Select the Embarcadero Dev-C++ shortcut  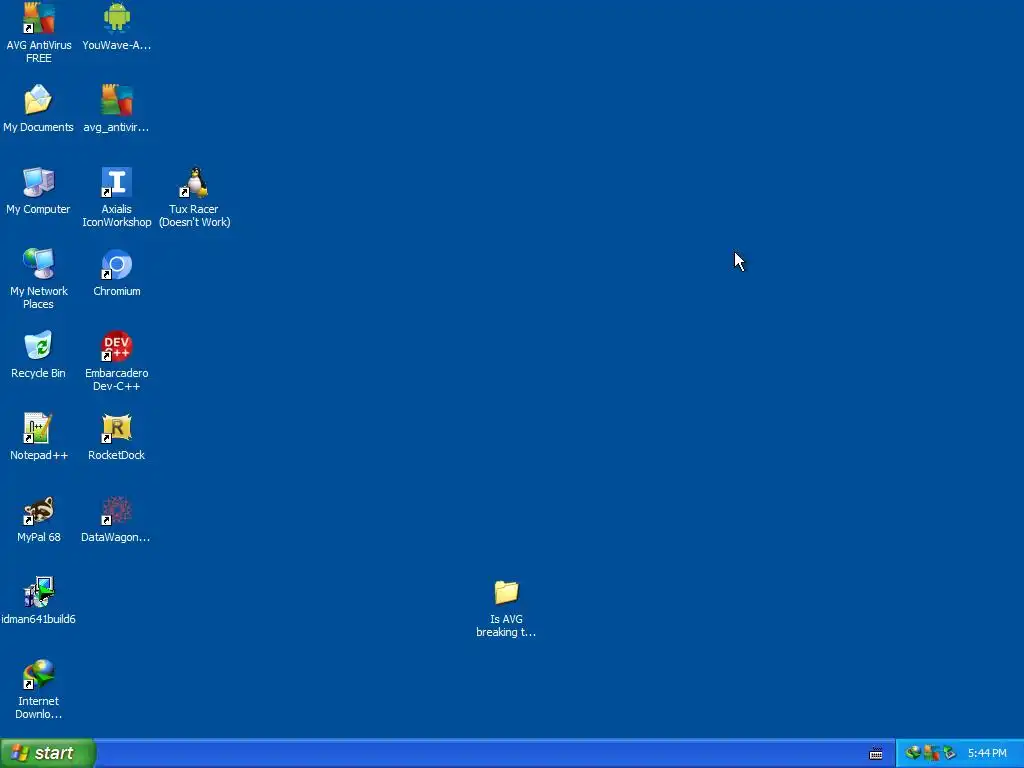117,346
